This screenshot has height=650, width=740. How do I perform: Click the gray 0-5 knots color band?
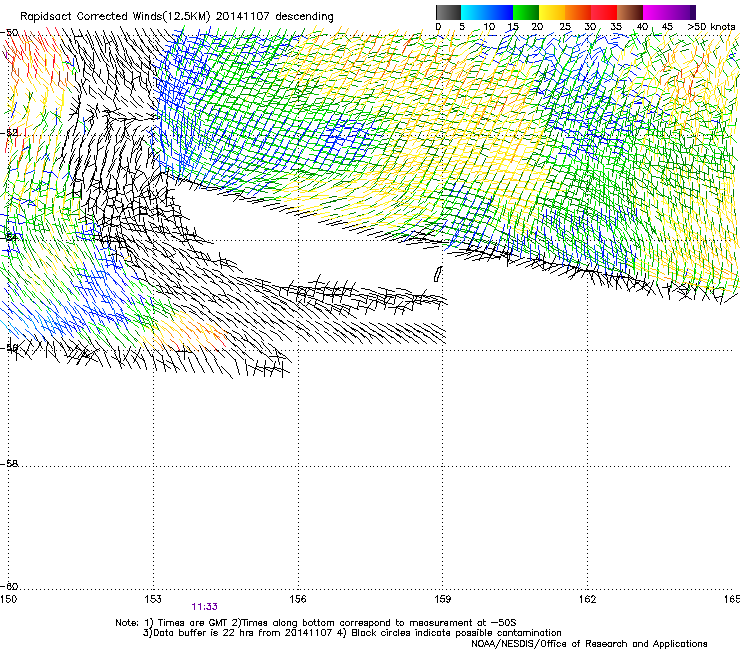(448, 12)
